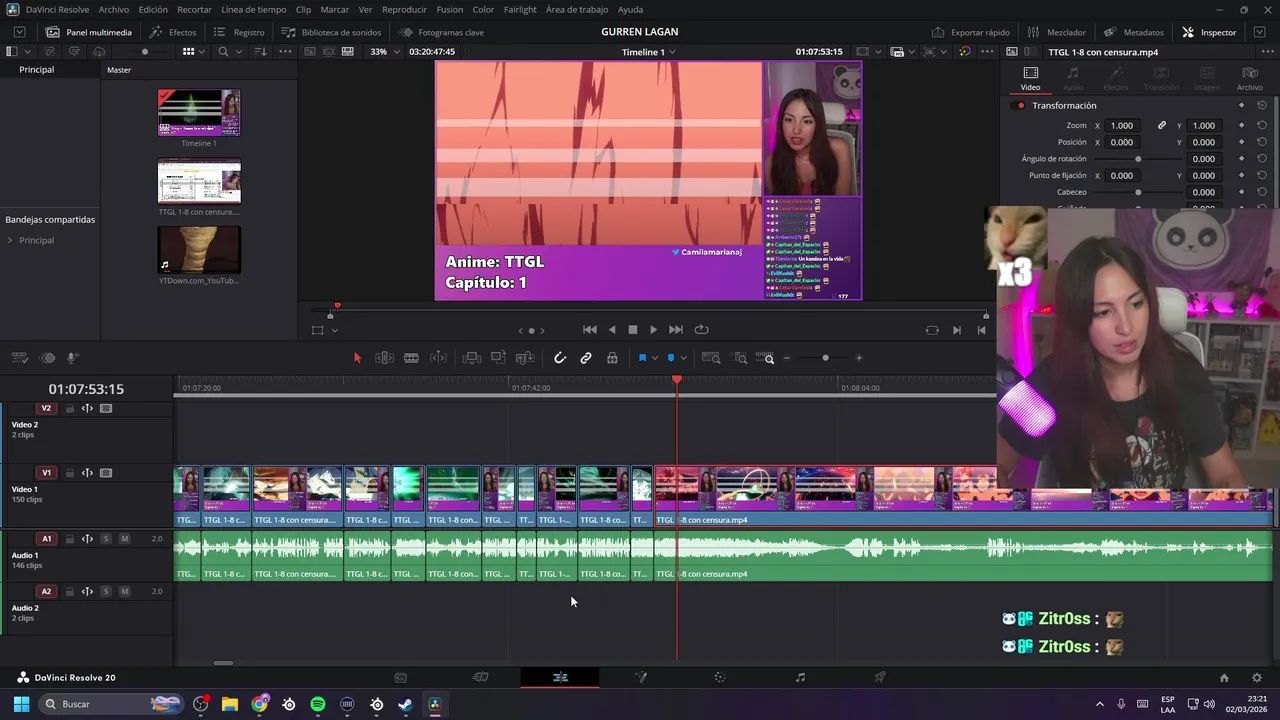Open the Dynamic trim mode tool
The width and height of the screenshot is (1280, 720).
pyautogui.click(x=438, y=358)
